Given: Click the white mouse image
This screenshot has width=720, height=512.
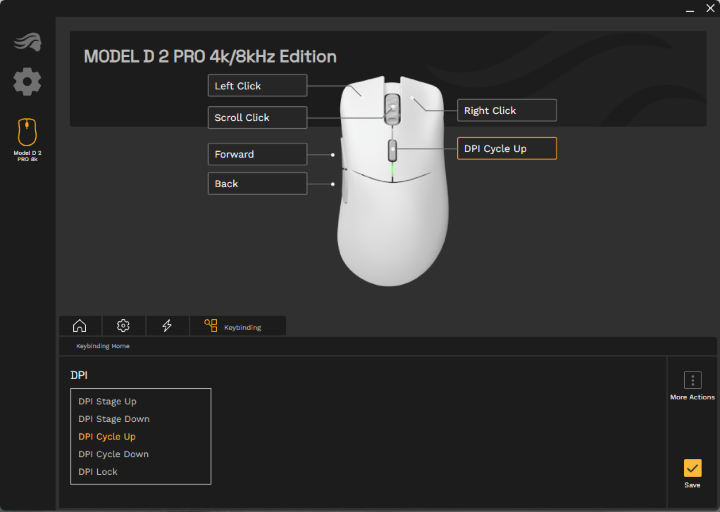Looking at the screenshot, I should (393, 181).
